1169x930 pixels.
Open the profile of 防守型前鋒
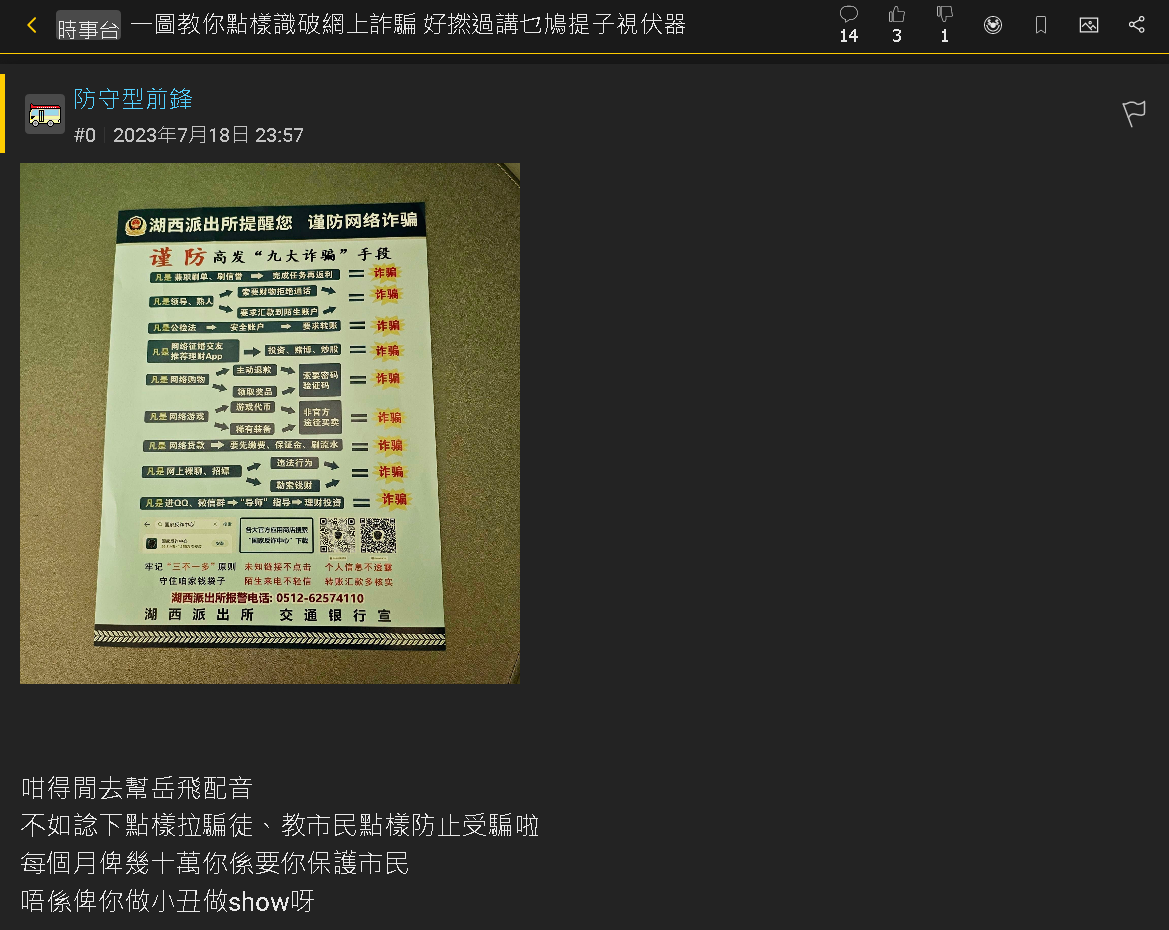pos(133,99)
